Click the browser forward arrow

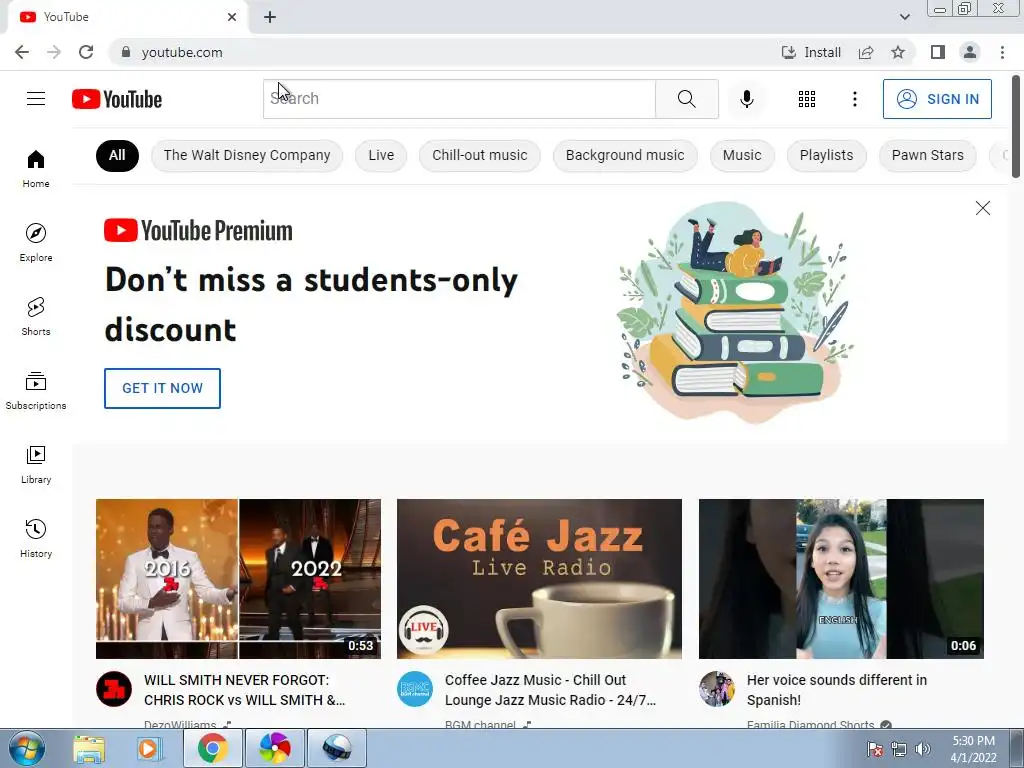pyautogui.click(x=54, y=52)
